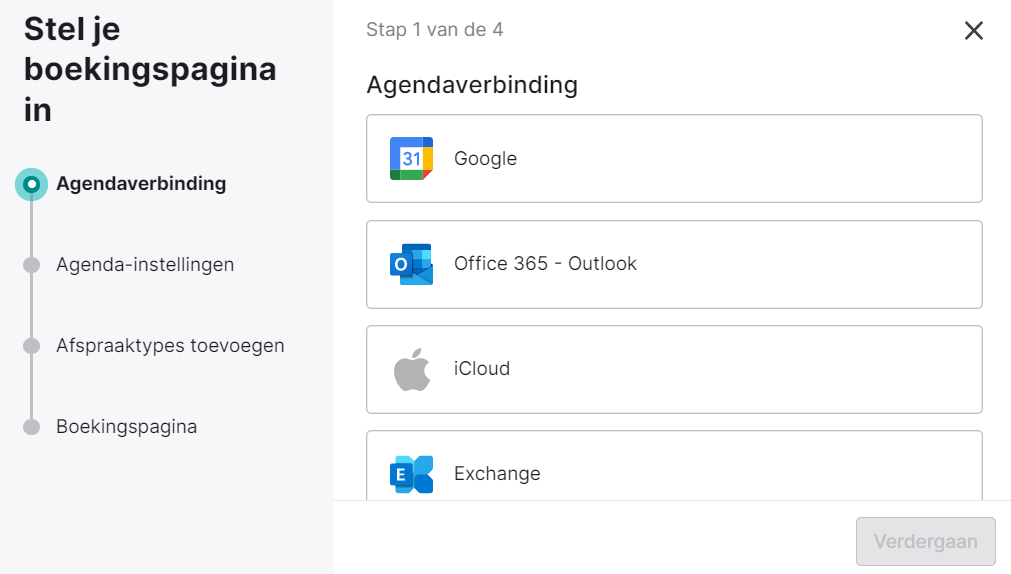This screenshot has width=1011, height=574.
Task: Choose the Google calendar connection option
Action: pos(674,159)
